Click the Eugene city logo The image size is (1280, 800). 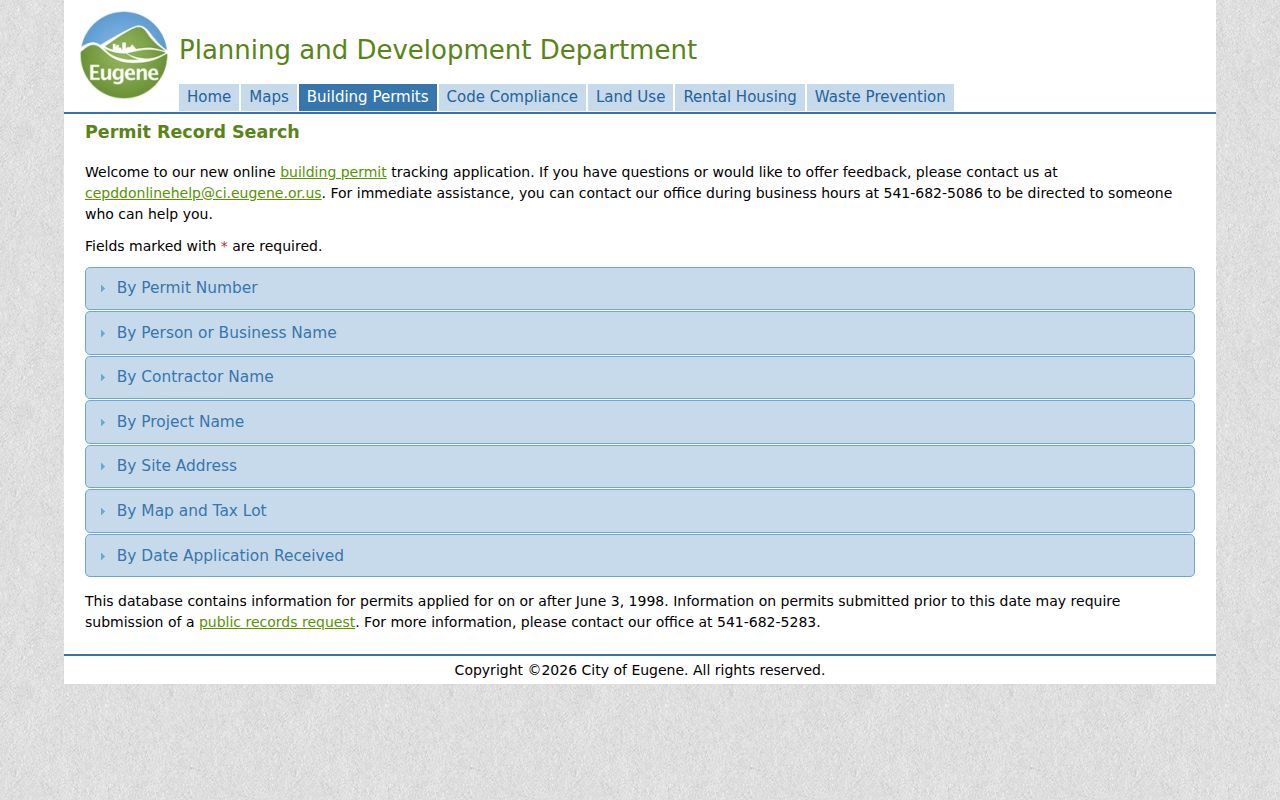(124, 55)
